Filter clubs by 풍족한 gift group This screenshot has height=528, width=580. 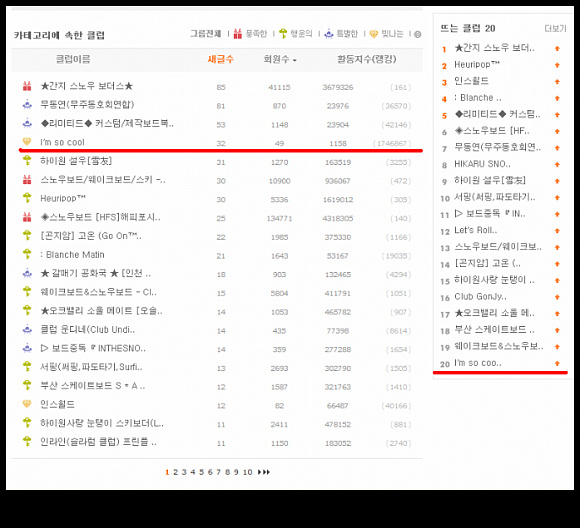[250, 34]
